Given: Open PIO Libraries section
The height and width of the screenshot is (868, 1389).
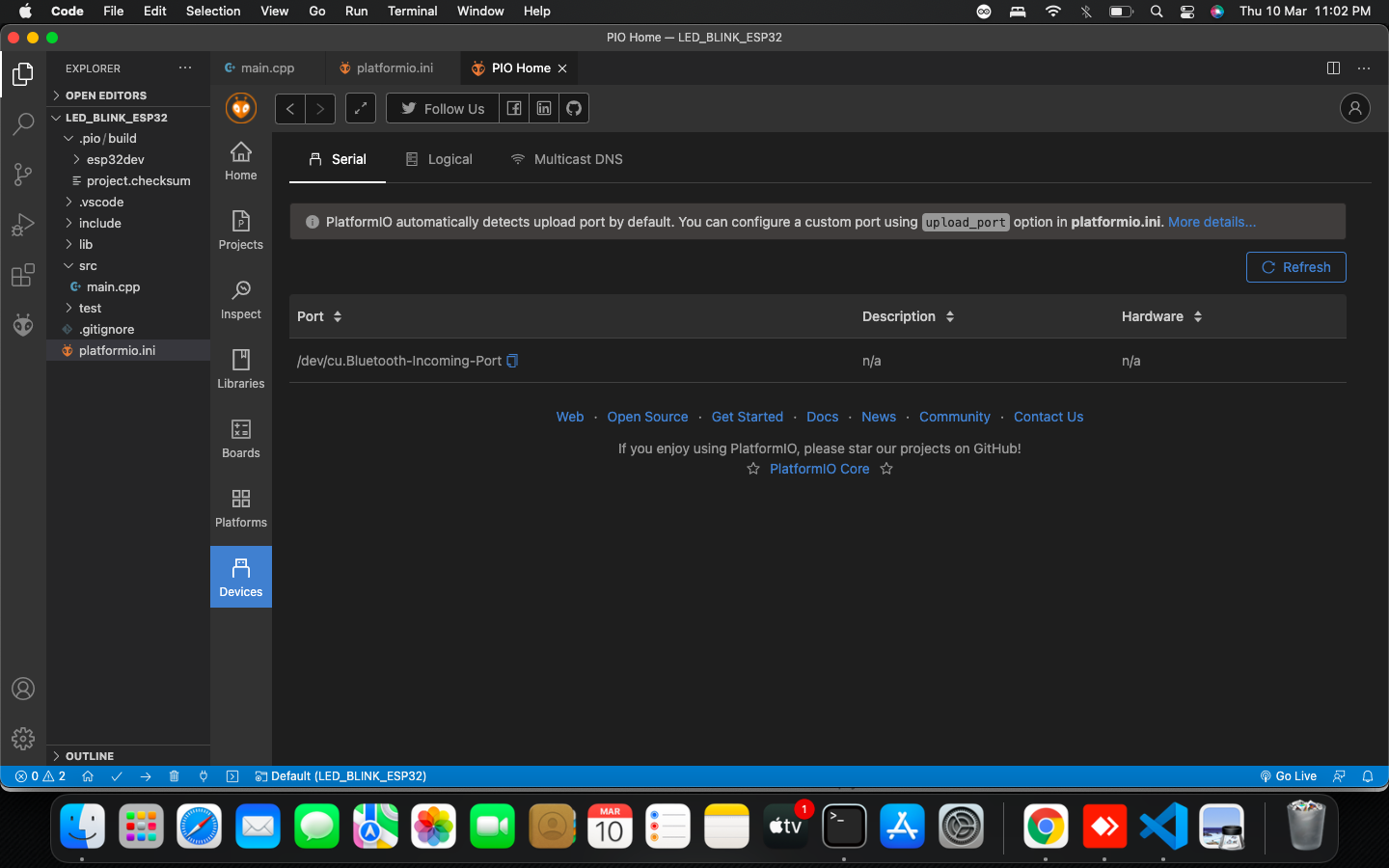Looking at the screenshot, I should coord(241,369).
